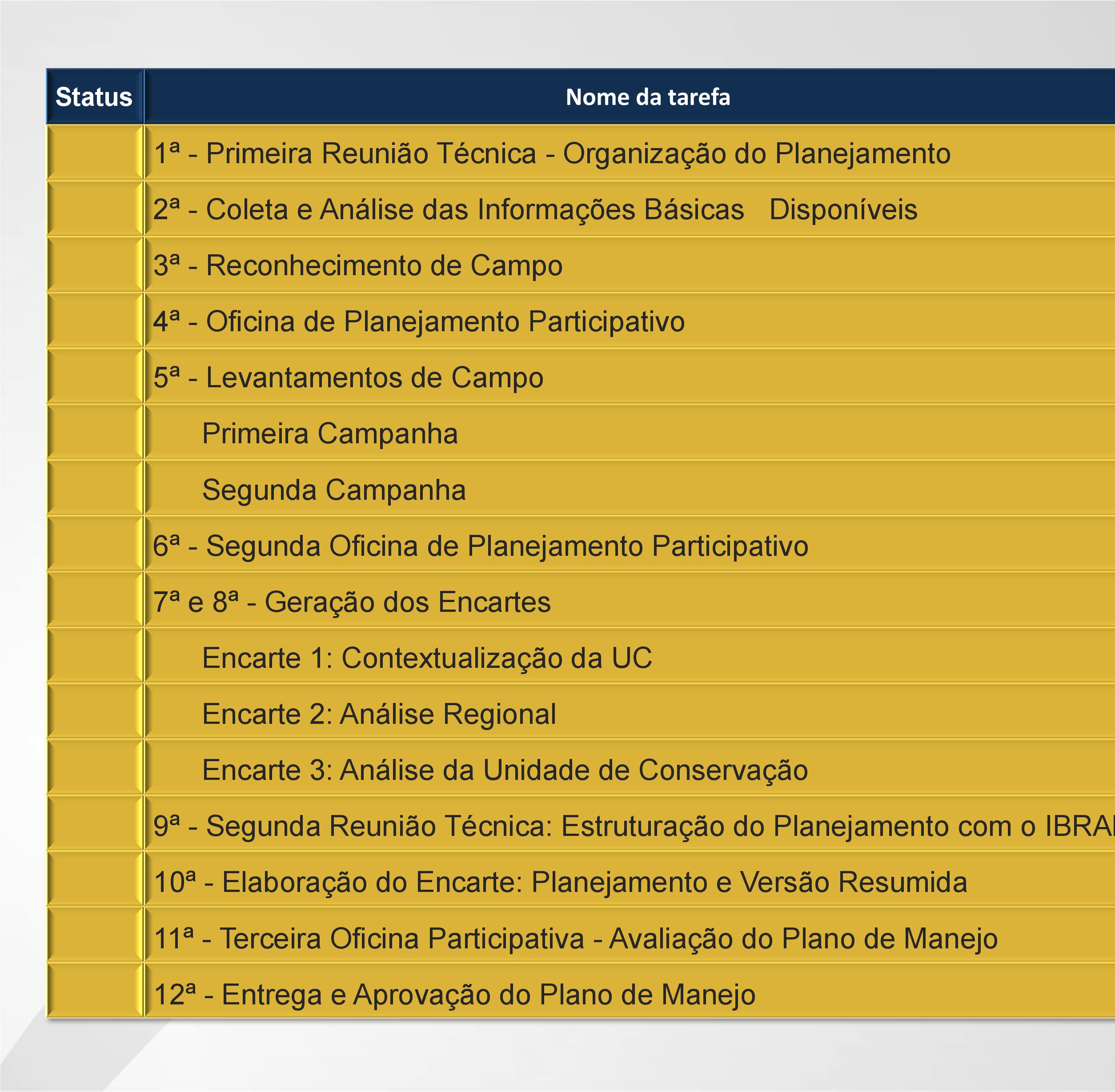The image size is (1115, 1092).
Task: Click the Nome da tarefa column header
Action: (630, 97)
